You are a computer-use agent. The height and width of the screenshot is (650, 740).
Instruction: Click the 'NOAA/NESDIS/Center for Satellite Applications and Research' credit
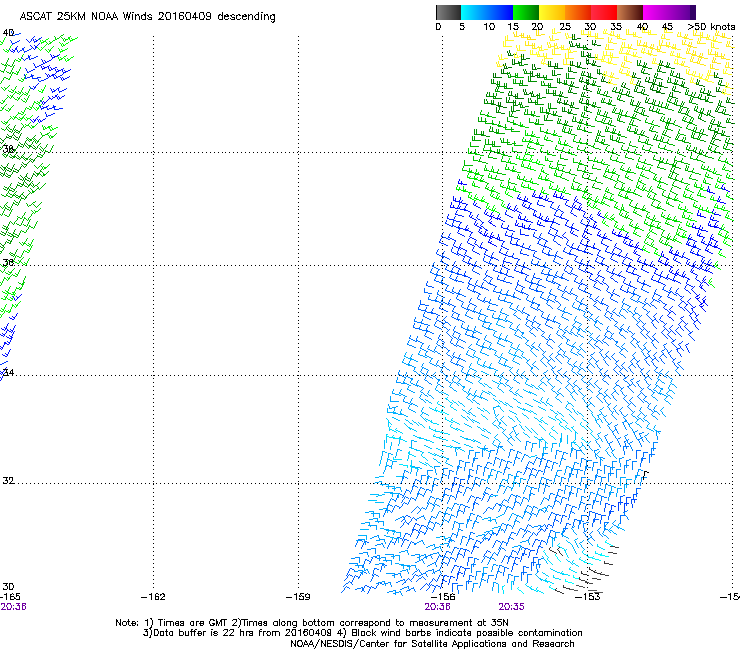coord(432,644)
